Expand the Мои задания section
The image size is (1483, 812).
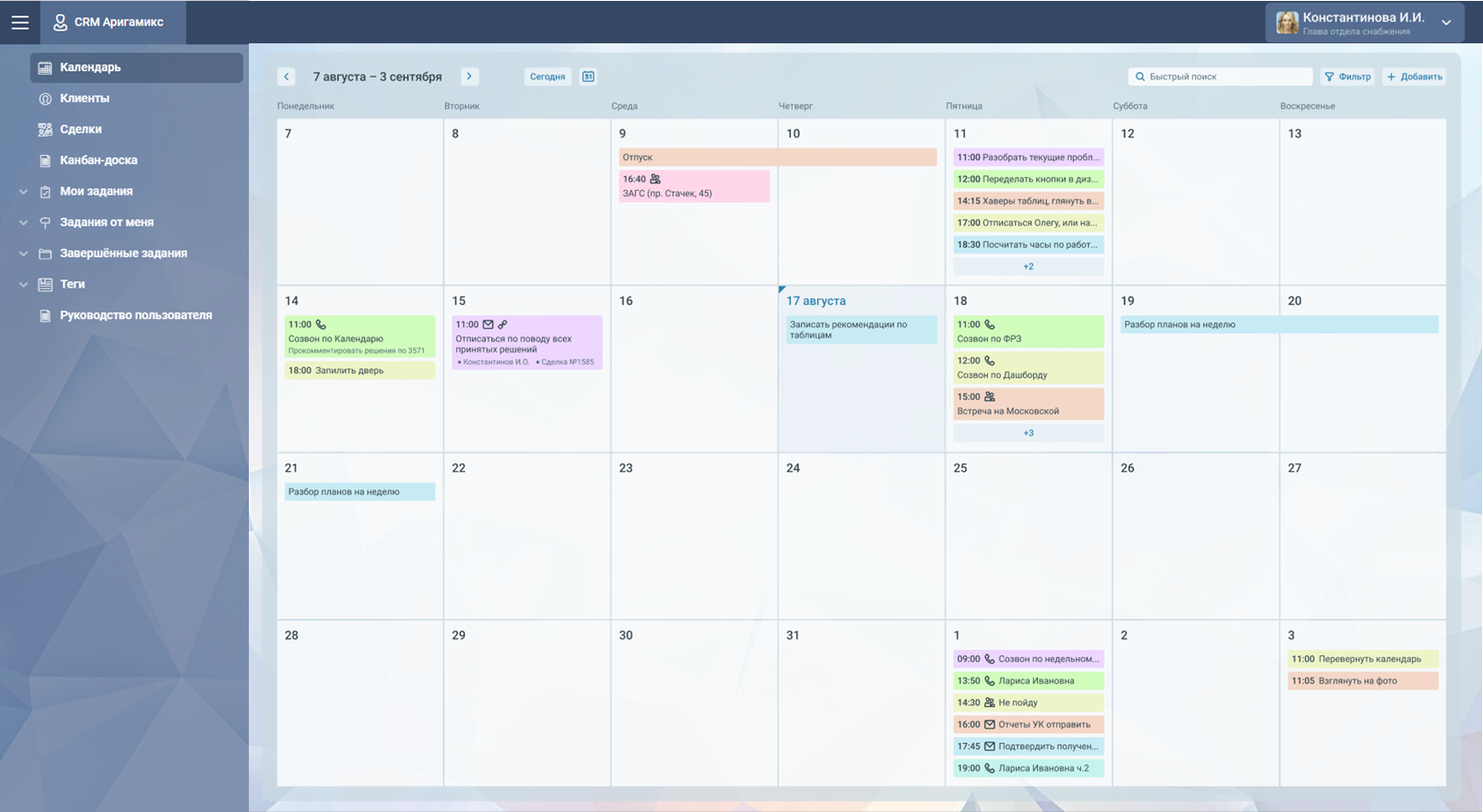point(24,192)
